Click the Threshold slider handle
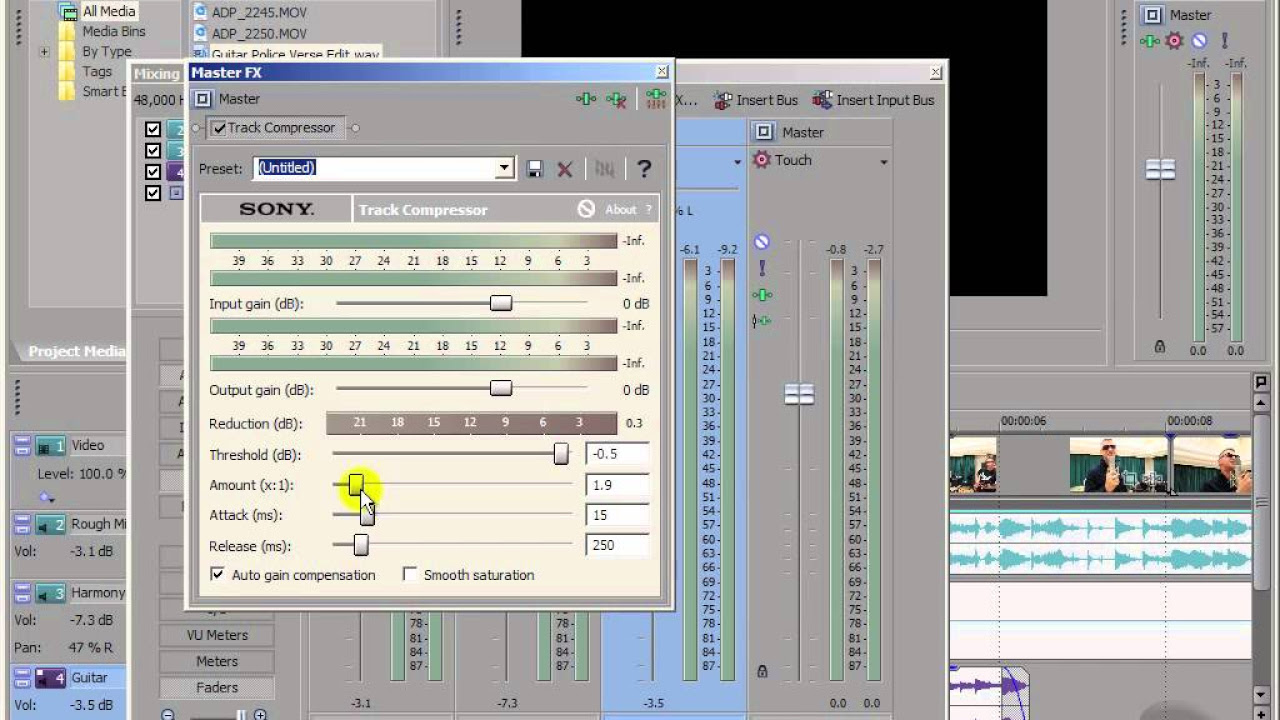 pyautogui.click(x=560, y=454)
